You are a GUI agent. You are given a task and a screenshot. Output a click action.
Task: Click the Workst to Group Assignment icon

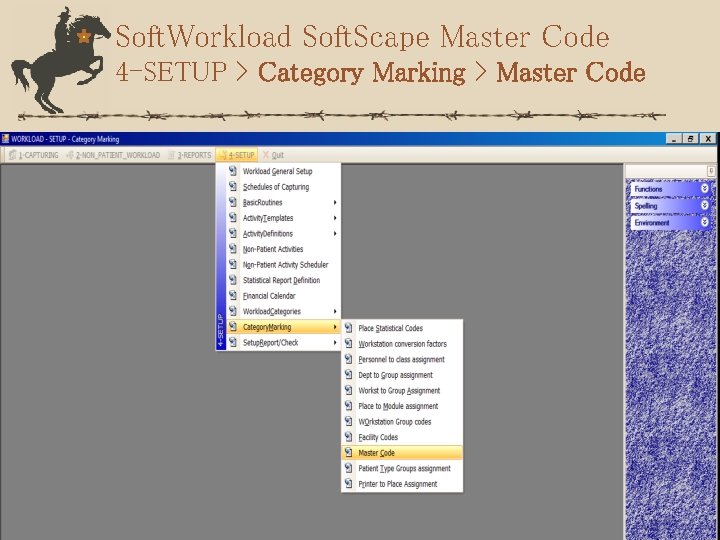349,391
